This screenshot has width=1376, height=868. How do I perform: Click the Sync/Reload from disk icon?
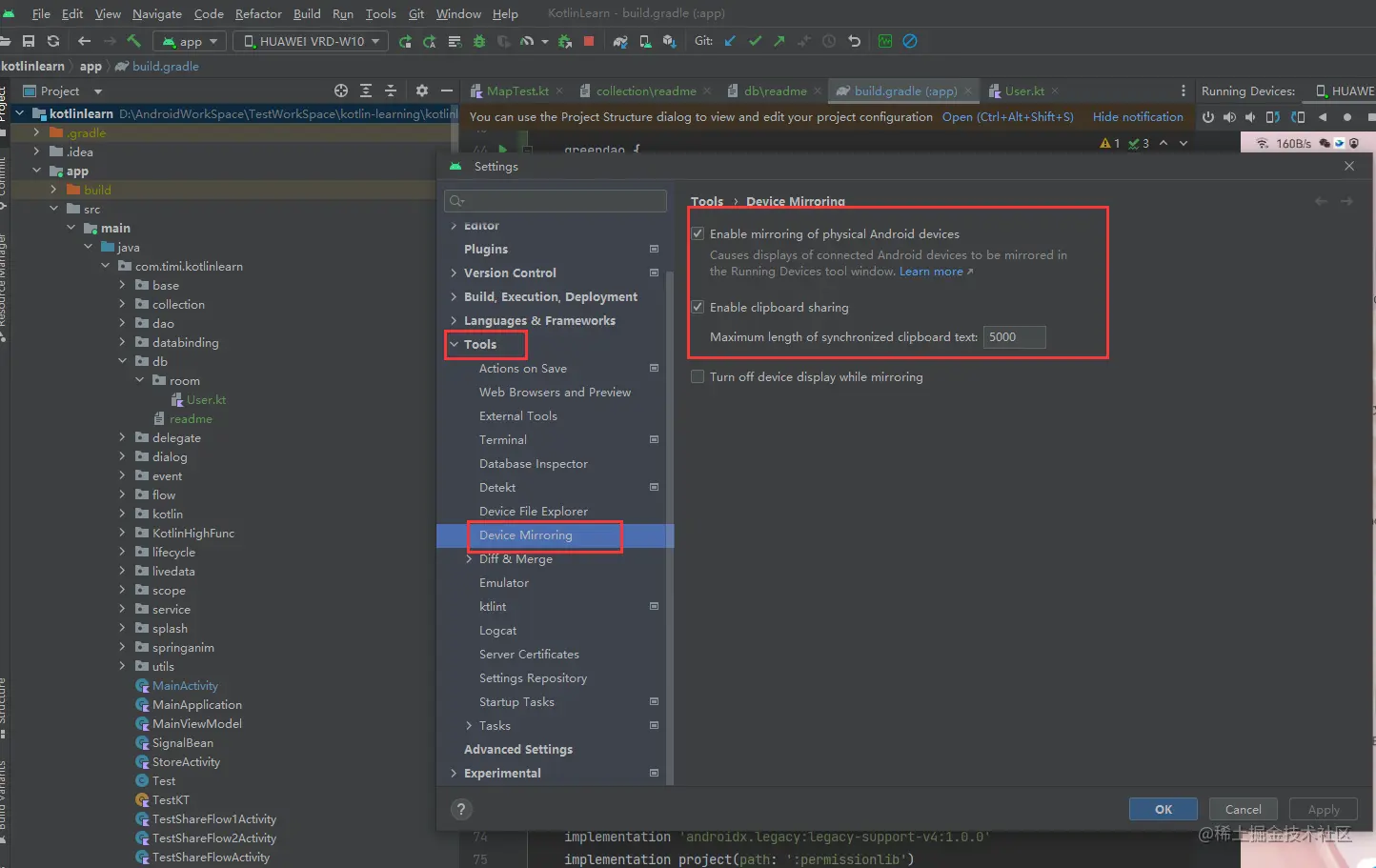click(53, 41)
